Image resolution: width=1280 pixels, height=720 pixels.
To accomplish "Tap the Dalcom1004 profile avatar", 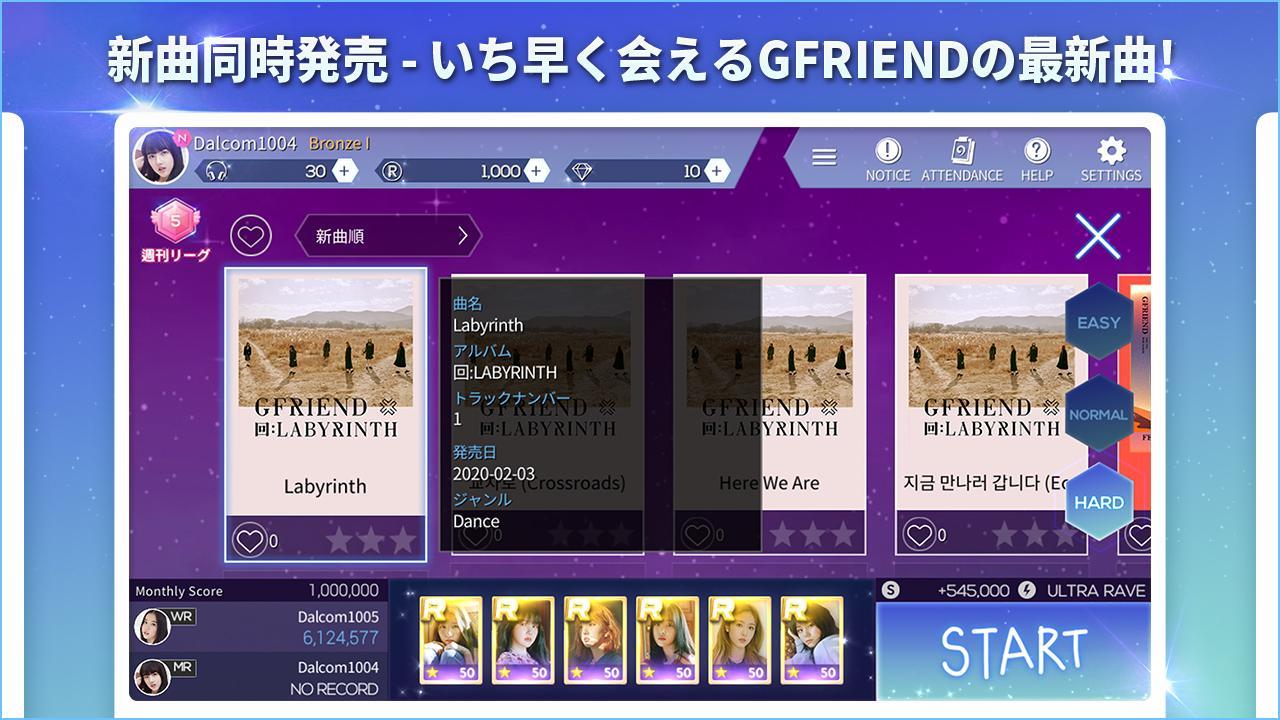I will [x=160, y=158].
